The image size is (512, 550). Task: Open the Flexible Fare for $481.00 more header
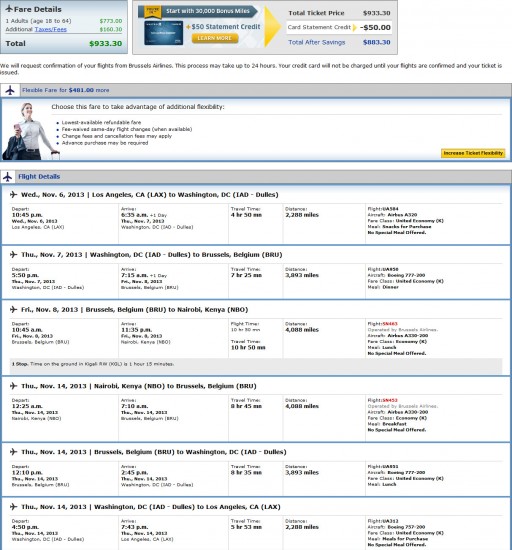(66, 90)
